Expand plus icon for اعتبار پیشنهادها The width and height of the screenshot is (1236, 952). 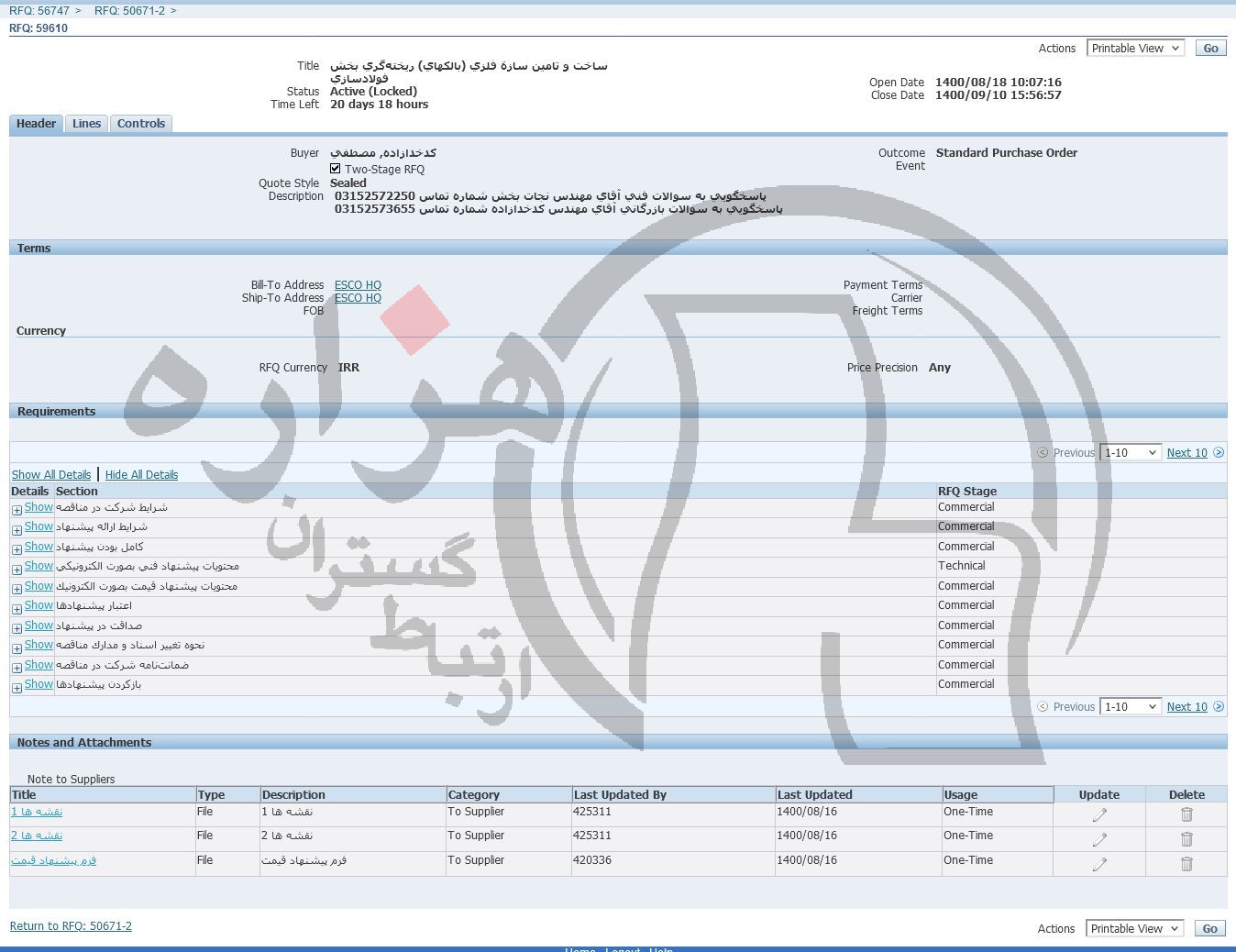[x=17, y=609]
